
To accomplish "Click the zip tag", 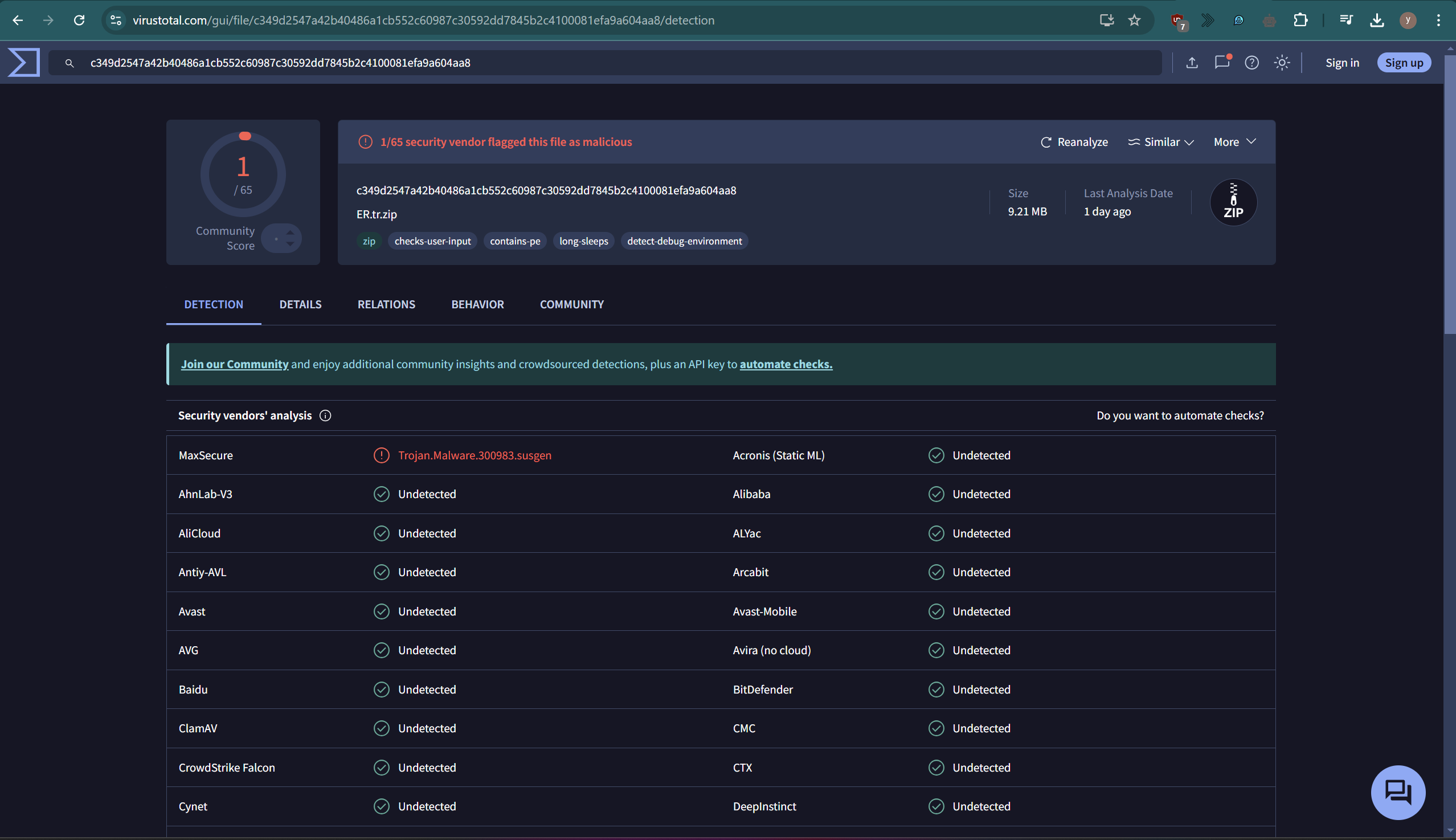I will pyautogui.click(x=369, y=241).
